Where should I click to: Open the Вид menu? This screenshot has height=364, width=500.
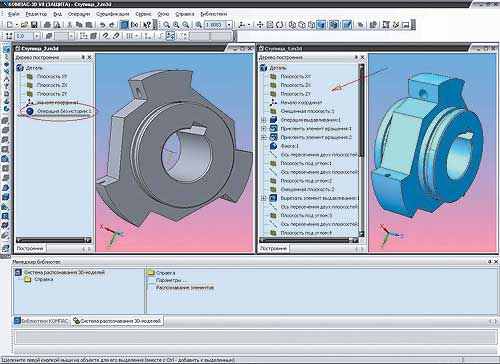pyautogui.click(x=57, y=14)
